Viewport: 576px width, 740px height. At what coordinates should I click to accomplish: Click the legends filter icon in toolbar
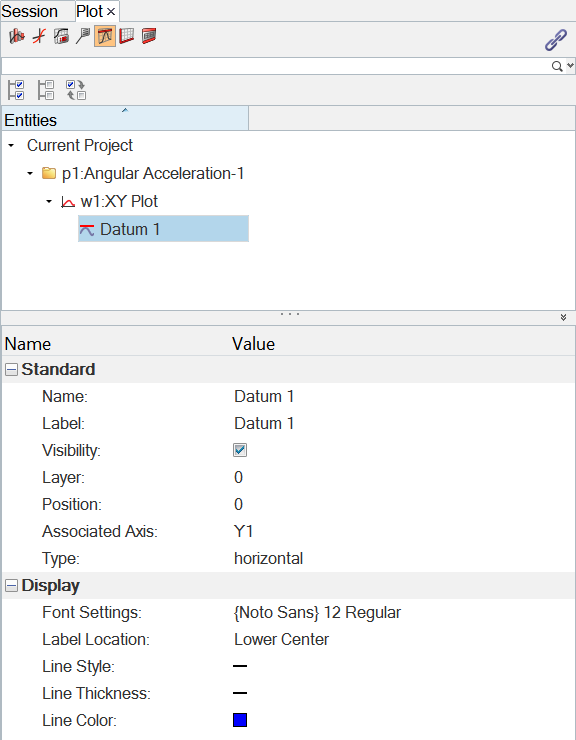point(61,36)
